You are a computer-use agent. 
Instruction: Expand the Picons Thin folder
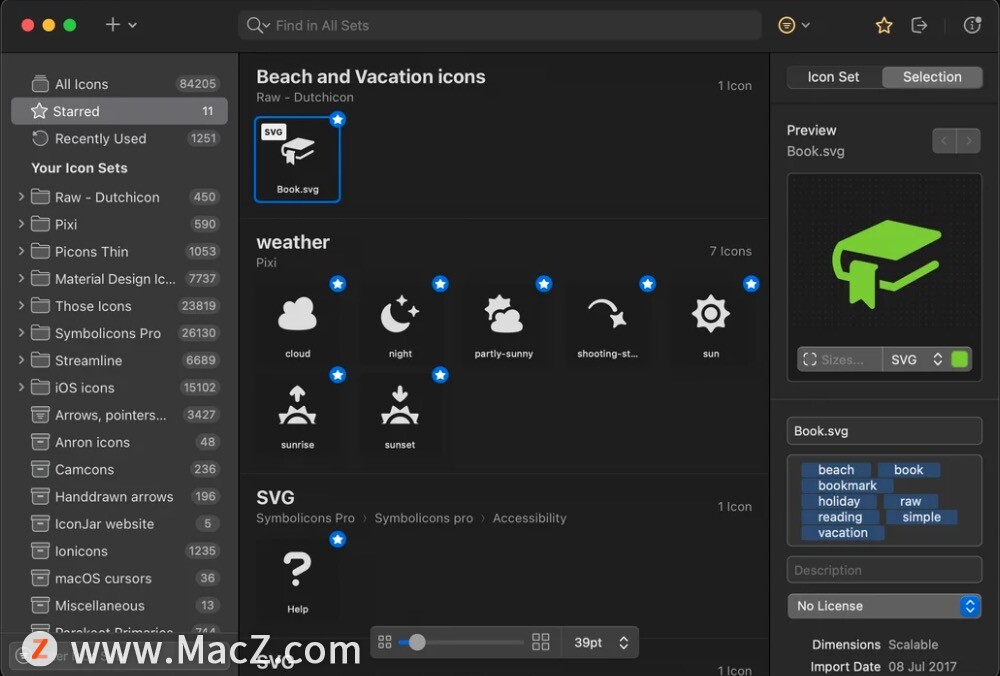coord(21,251)
